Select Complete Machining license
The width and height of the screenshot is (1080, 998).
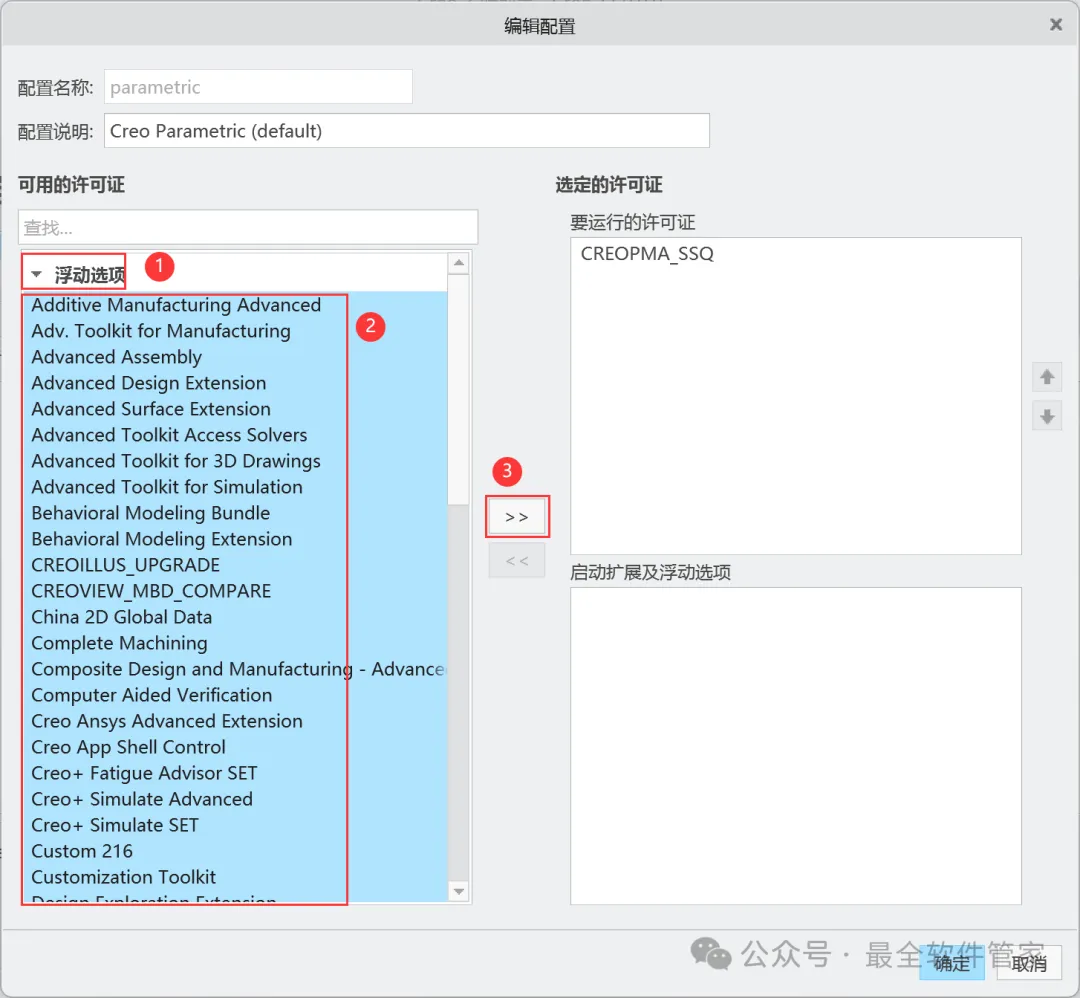point(235,643)
